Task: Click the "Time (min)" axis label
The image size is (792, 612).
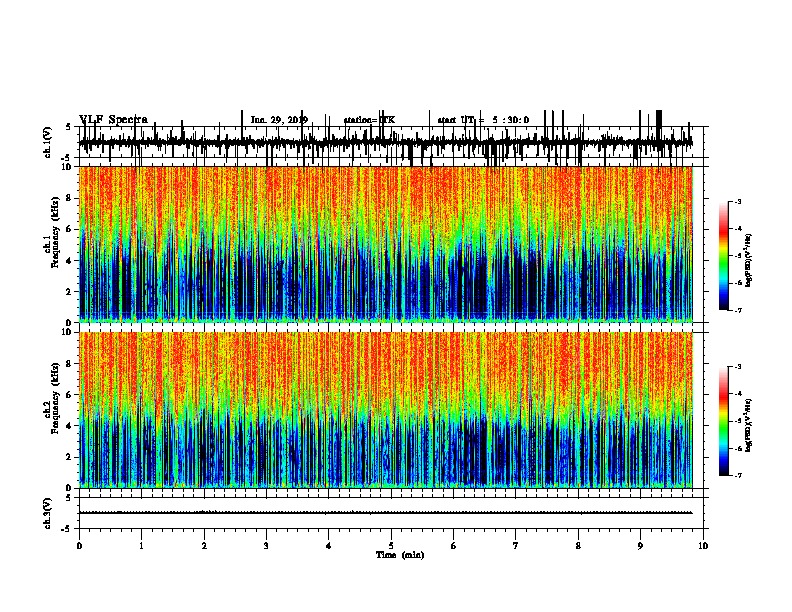Action: click(x=400, y=555)
